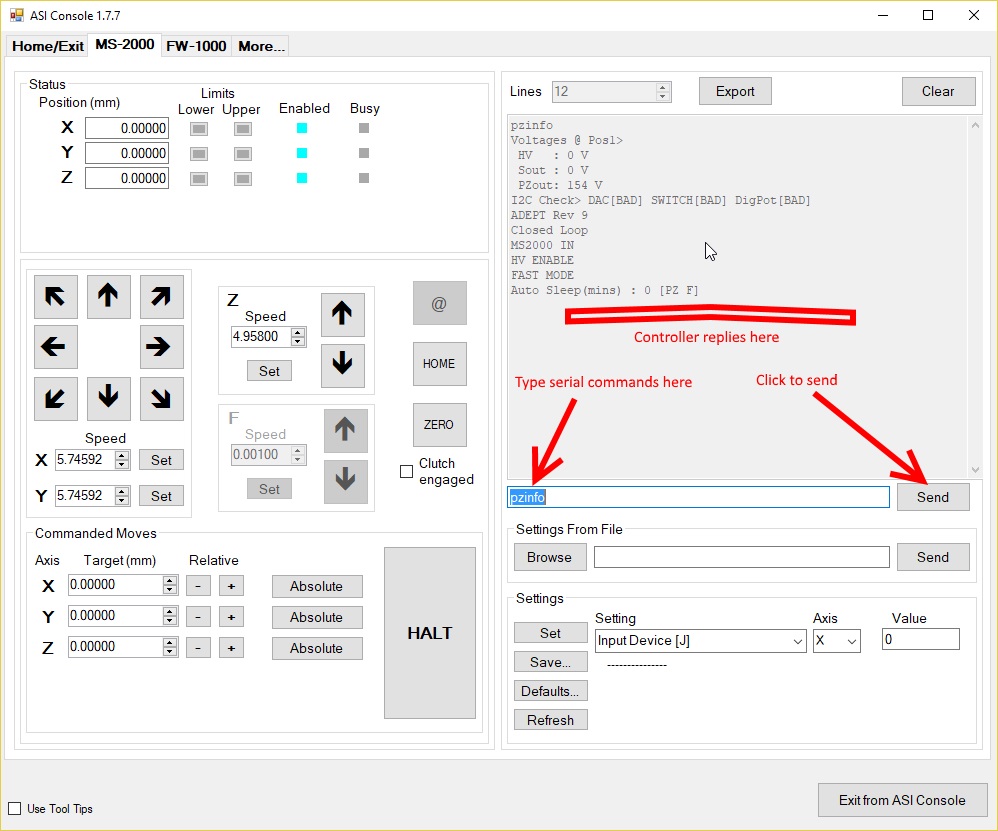Move Z axis down with arrow button
Image resolution: width=998 pixels, height=831 pixels.
tap(342, 365)
